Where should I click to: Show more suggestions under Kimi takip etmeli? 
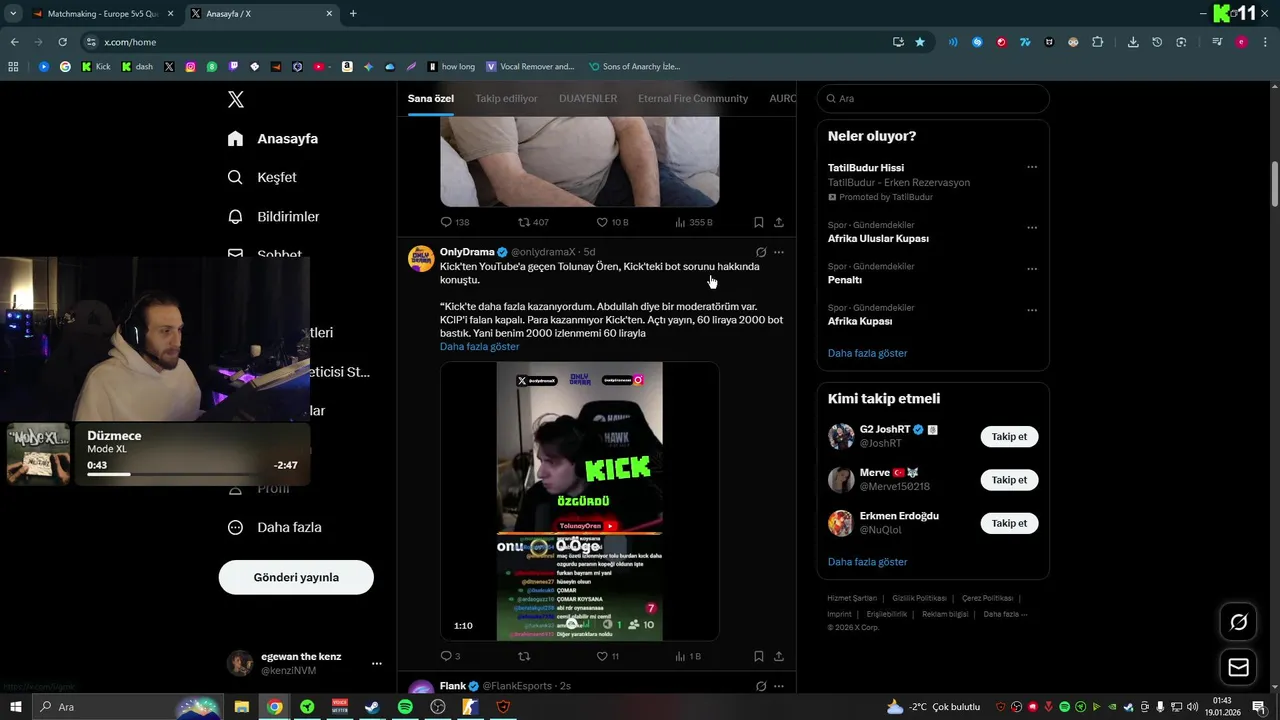tap(867, 562)
